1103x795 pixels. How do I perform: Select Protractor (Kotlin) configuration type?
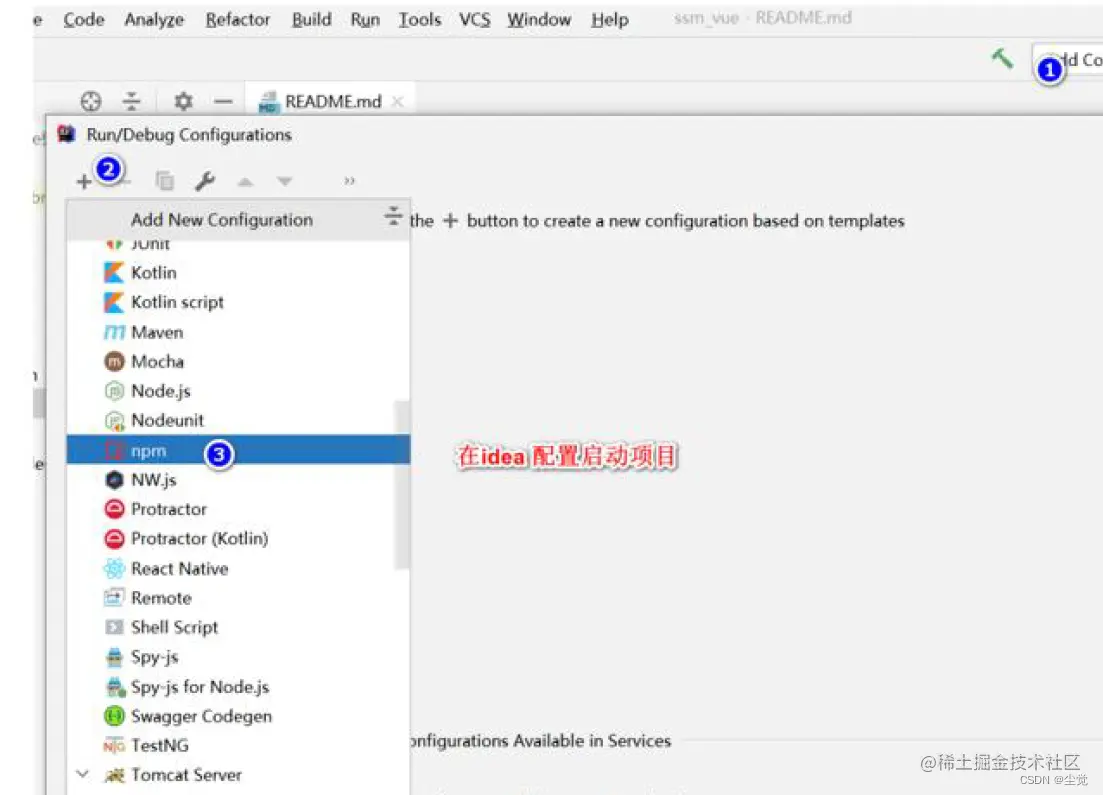coord(238,538)
